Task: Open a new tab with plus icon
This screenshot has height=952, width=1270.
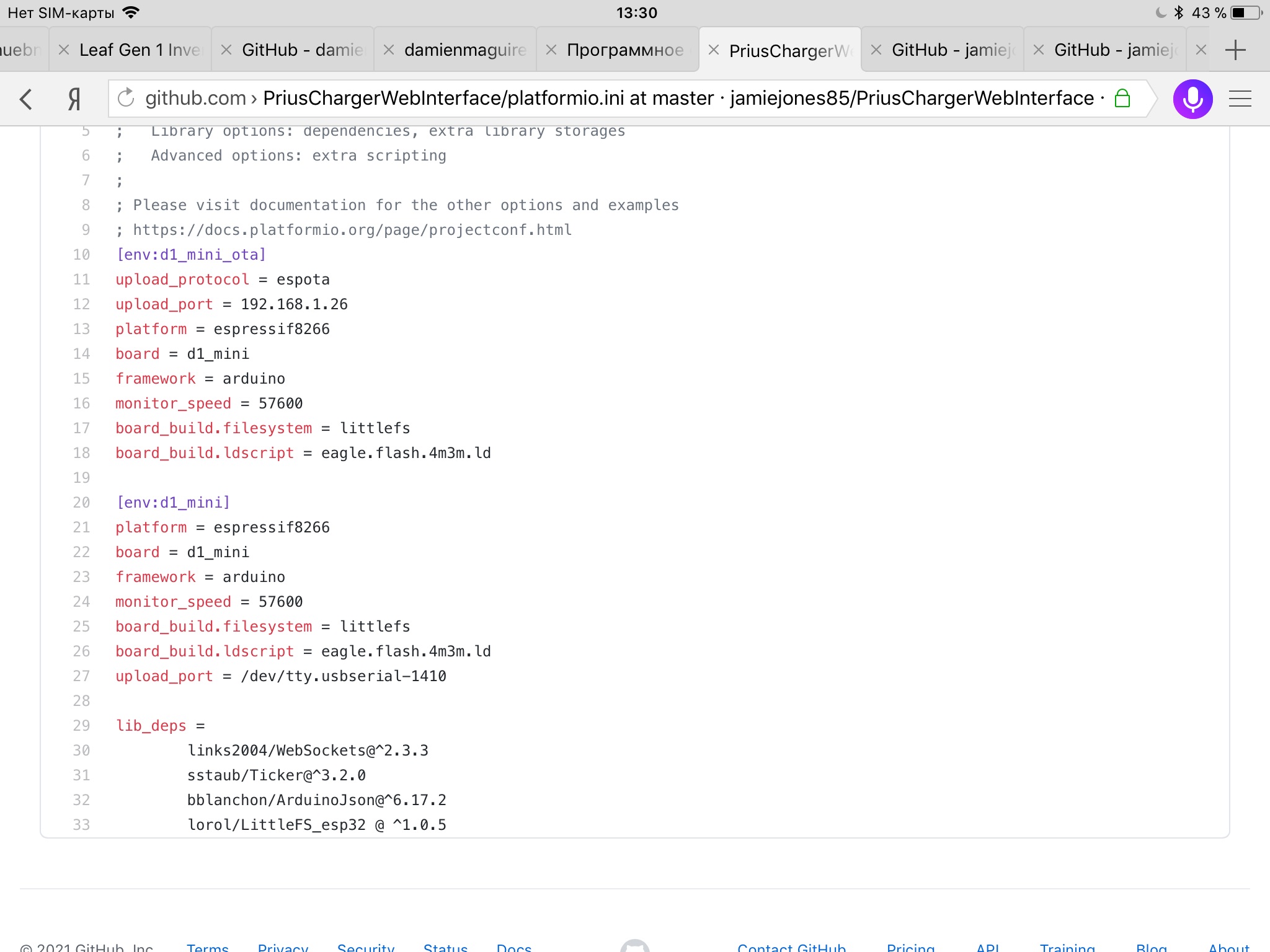Action: (x=1235, y=50)
